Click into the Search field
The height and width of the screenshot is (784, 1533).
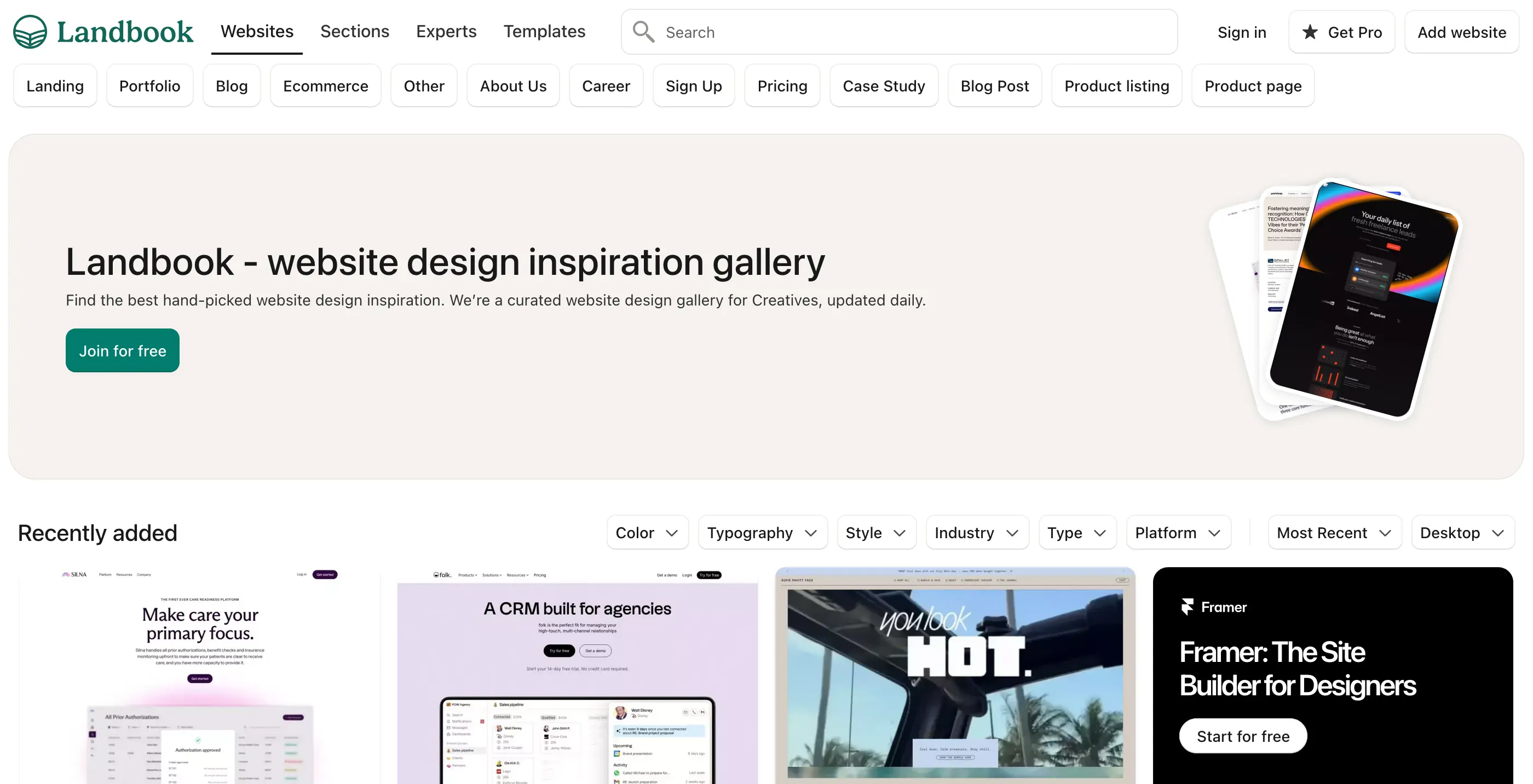click(x=899, y=32)
